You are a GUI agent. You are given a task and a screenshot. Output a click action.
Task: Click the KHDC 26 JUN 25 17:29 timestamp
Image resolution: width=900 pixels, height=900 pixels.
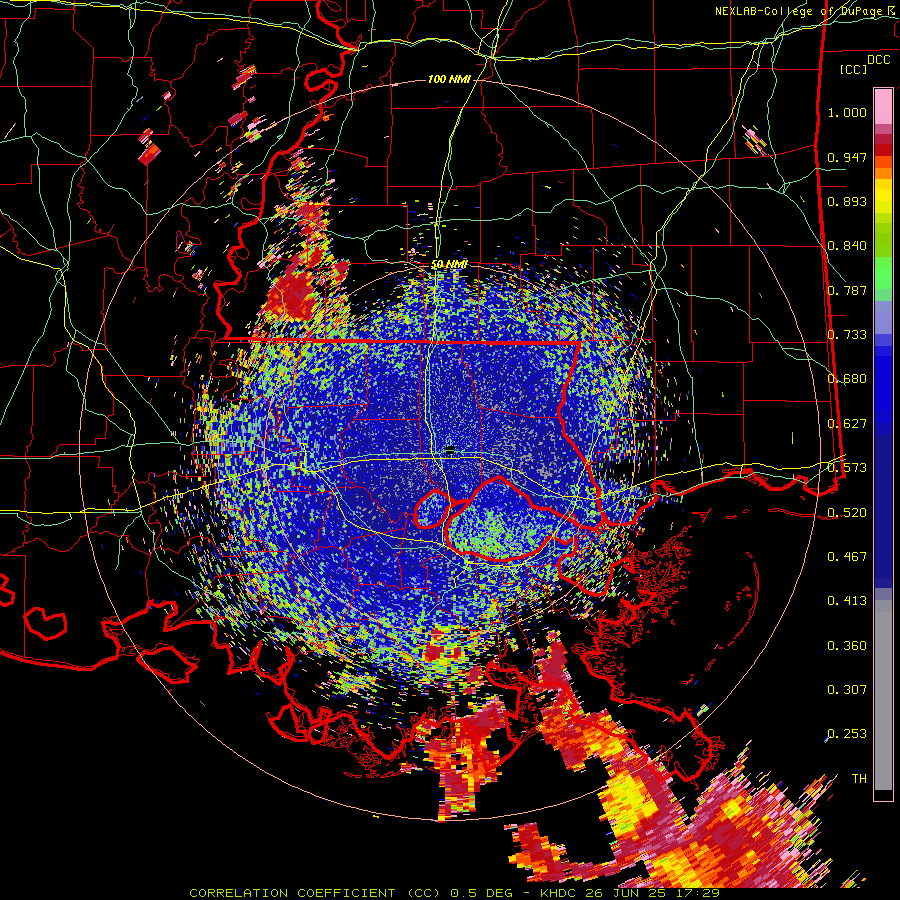click(630, 893)
